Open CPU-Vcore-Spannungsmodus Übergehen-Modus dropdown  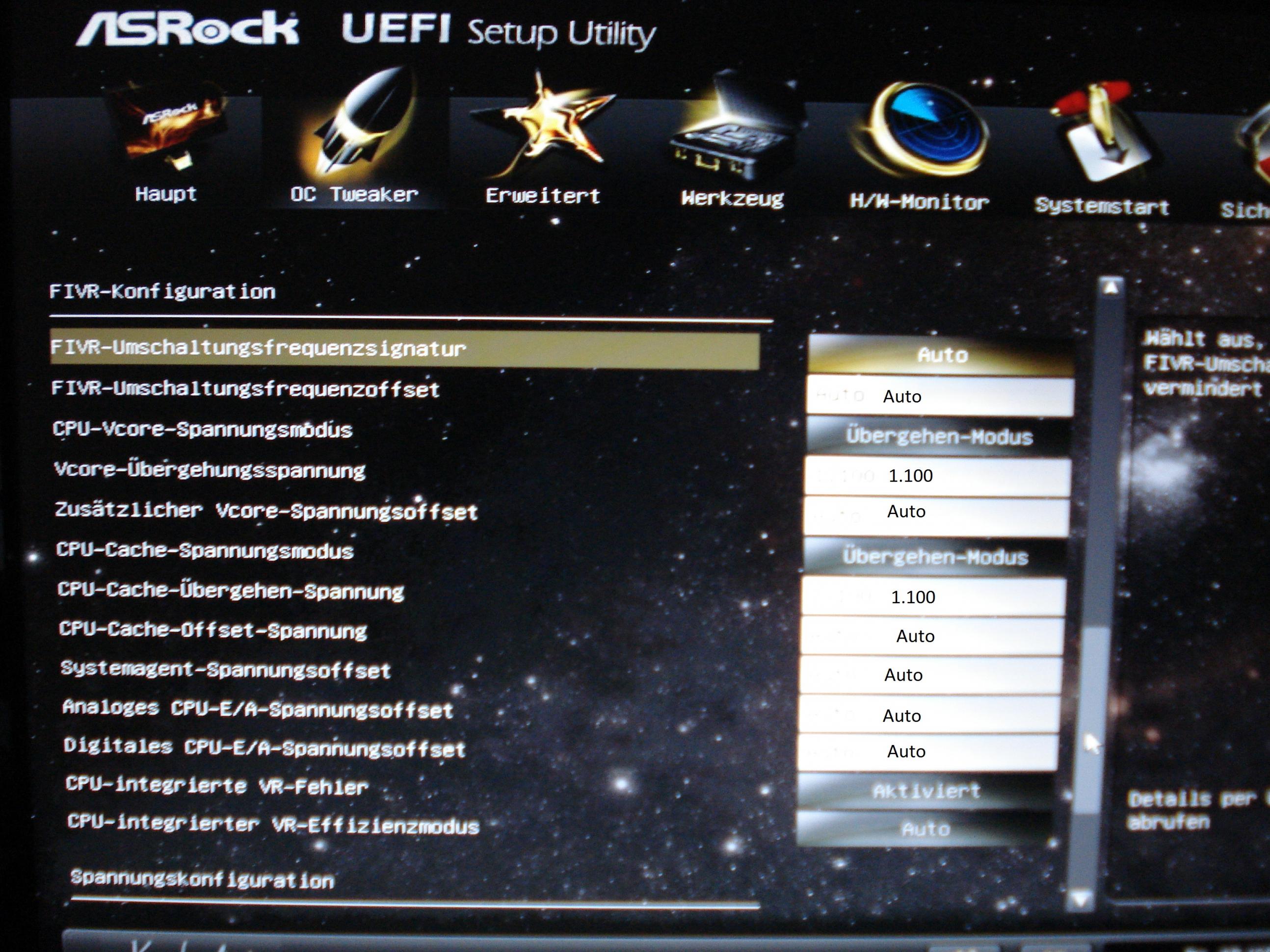click(939, 437)
